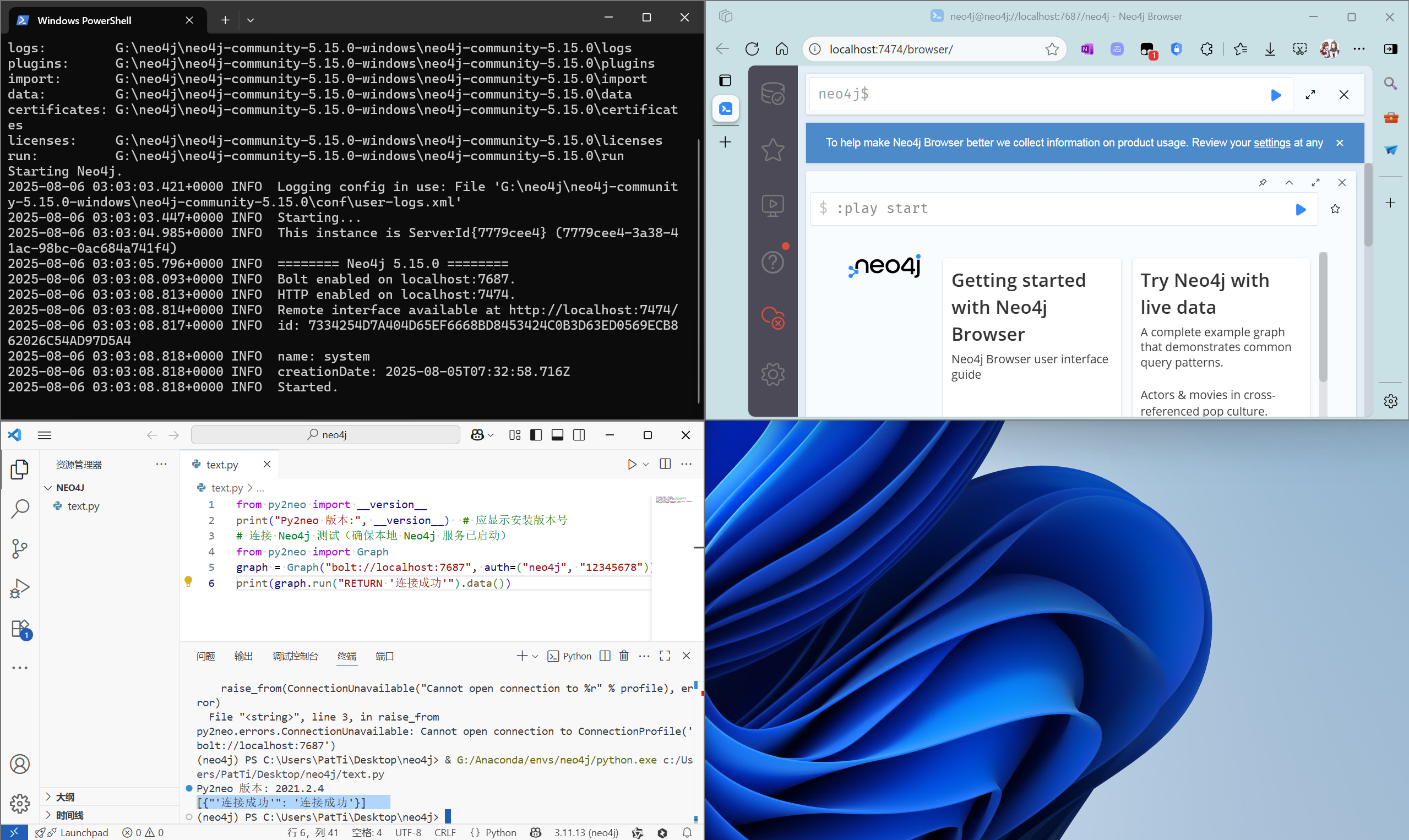Dismiss the usage data banner
This screenshot has width=1409, height=840.
coord(1340,143)
